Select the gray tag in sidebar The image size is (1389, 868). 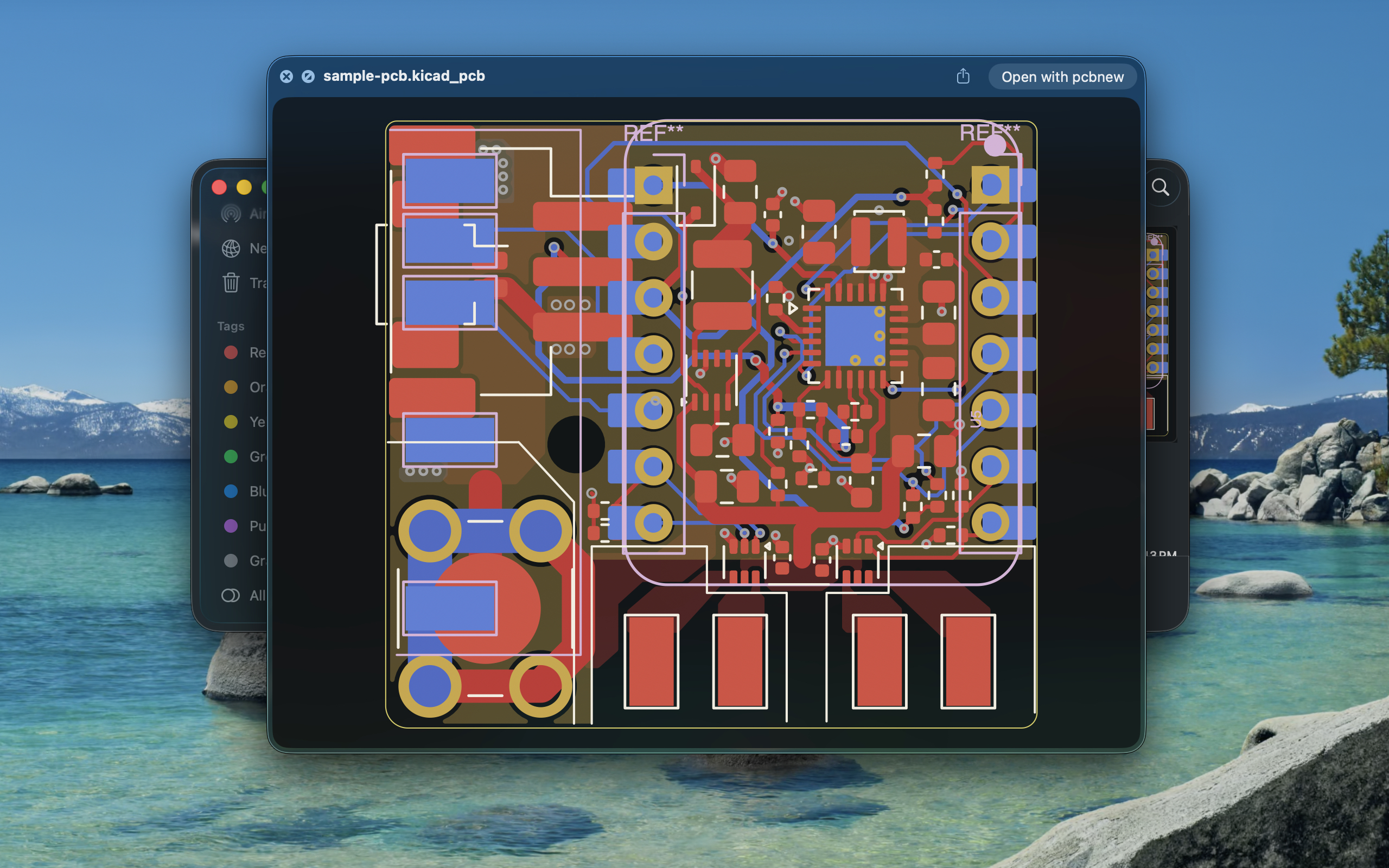231,561
